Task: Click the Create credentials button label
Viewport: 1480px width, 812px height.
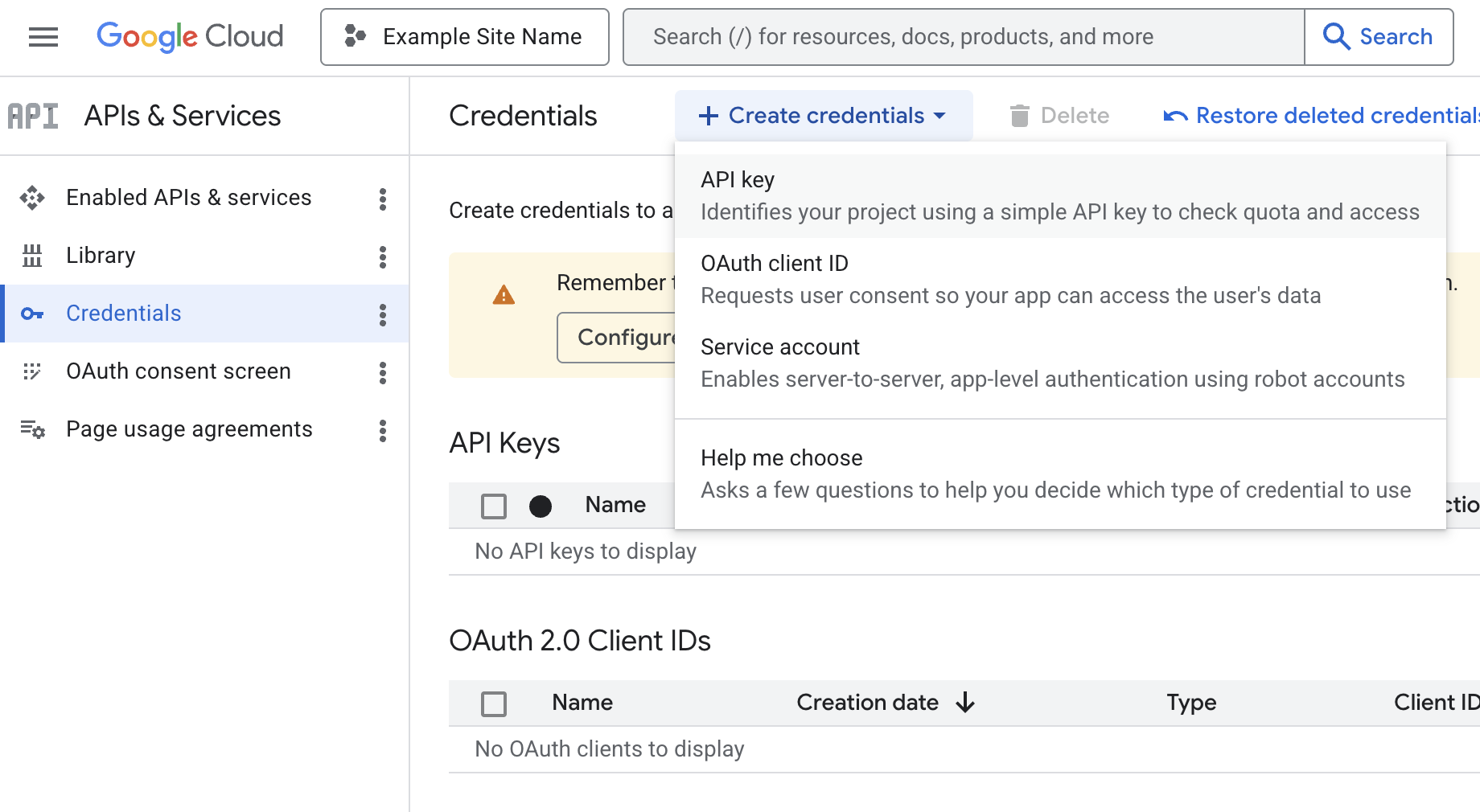Action: (826, 116)
